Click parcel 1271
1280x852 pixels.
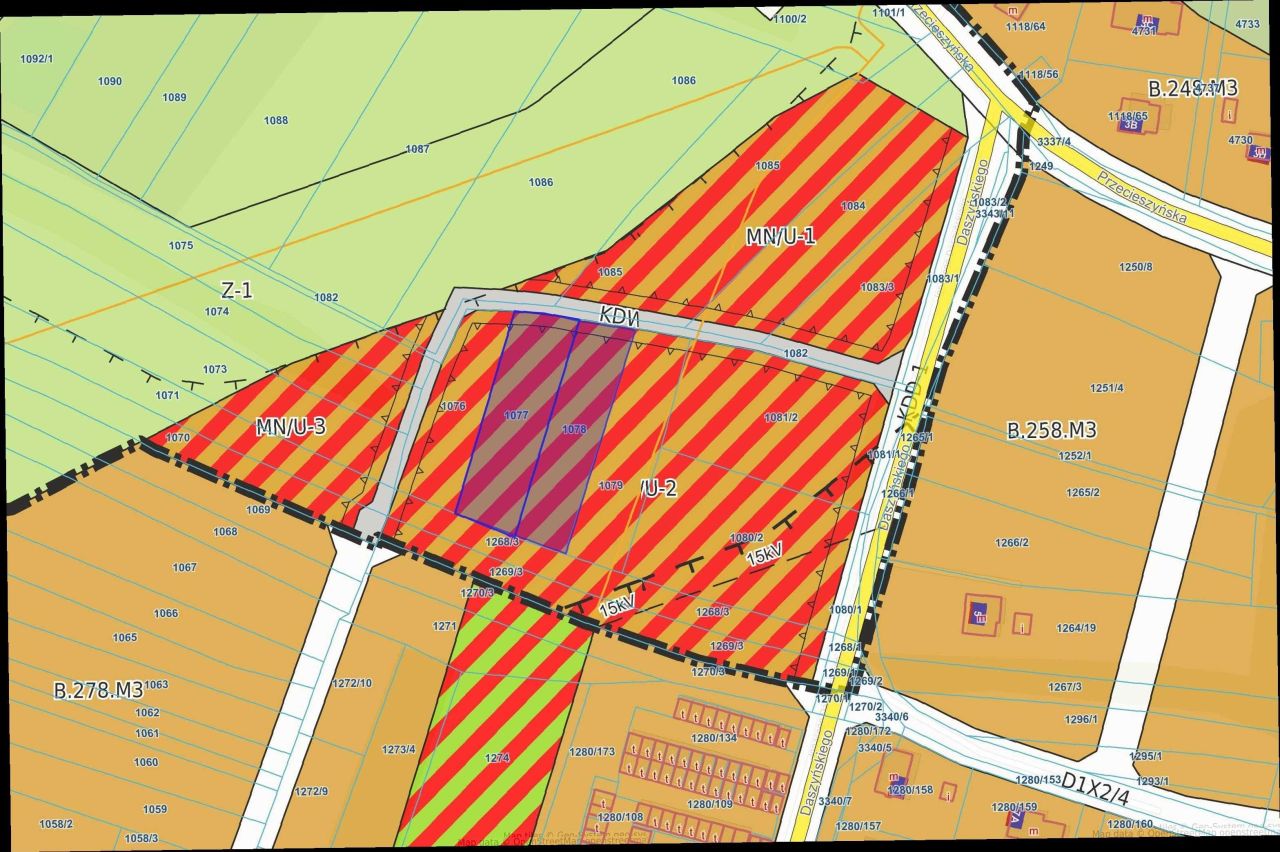click(445, 626)
